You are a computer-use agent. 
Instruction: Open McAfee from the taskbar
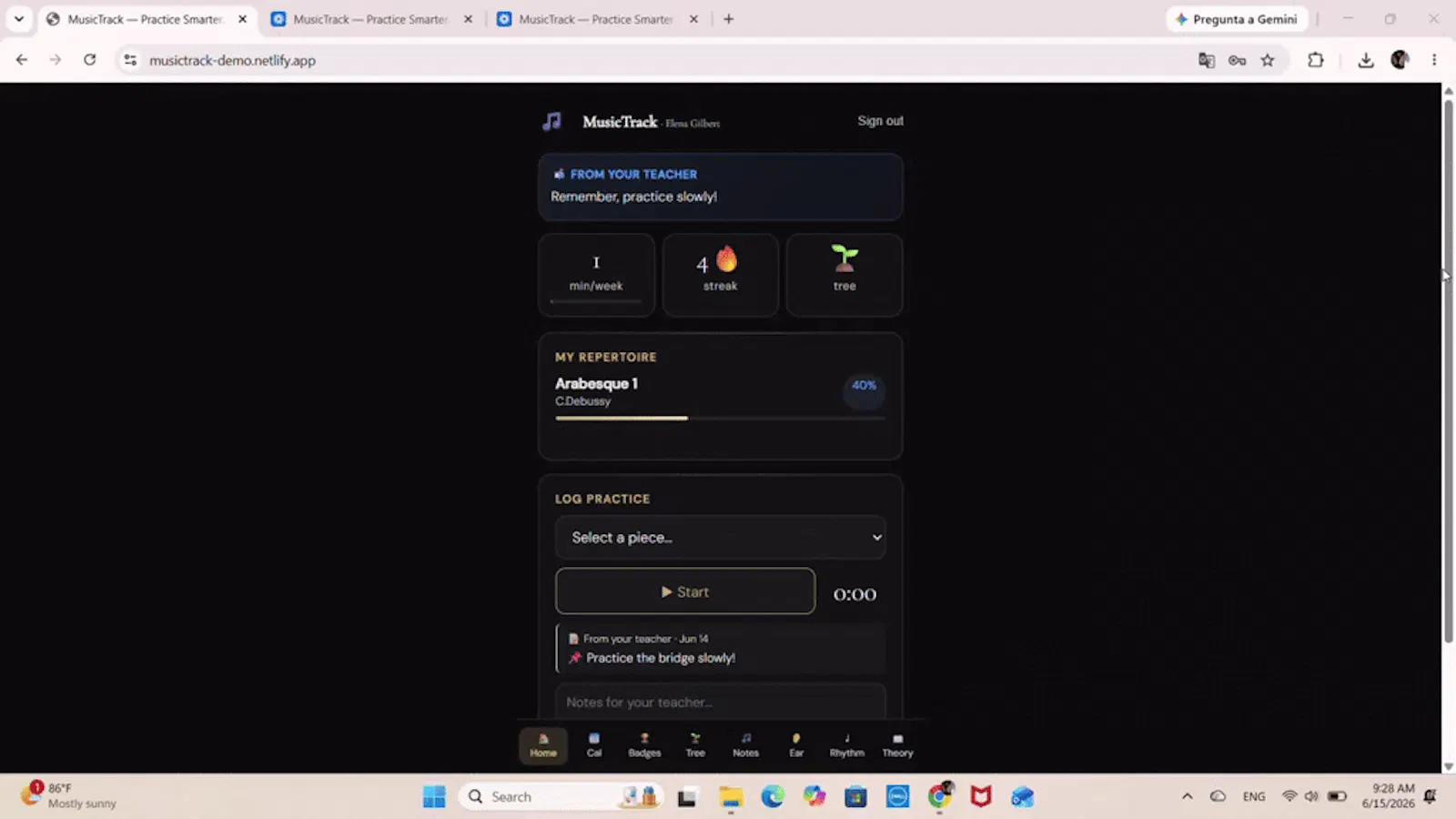point(980,797)
